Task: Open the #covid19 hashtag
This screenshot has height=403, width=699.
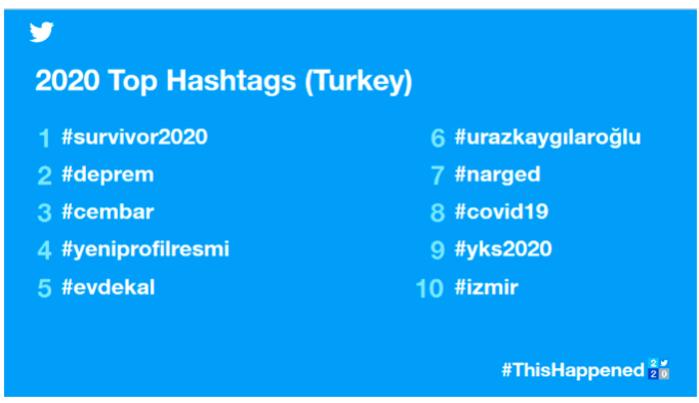Action: (x=502, y=212)
